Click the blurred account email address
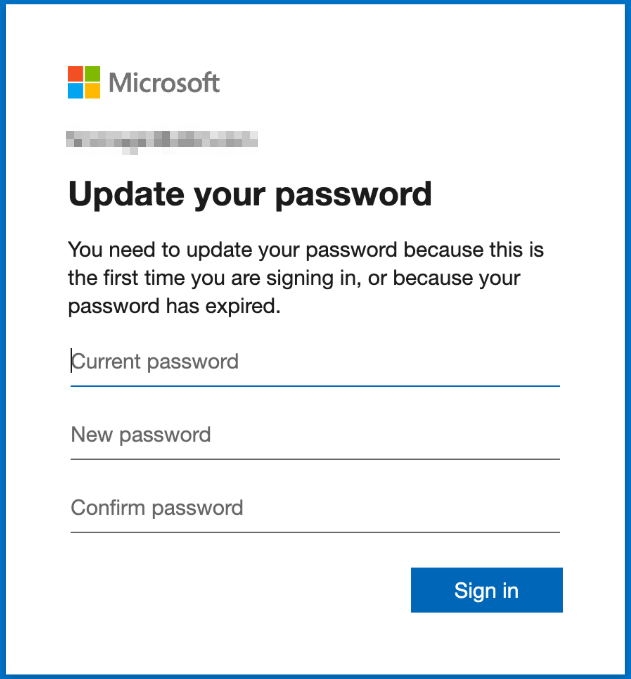631x679 pixels. 162,139
